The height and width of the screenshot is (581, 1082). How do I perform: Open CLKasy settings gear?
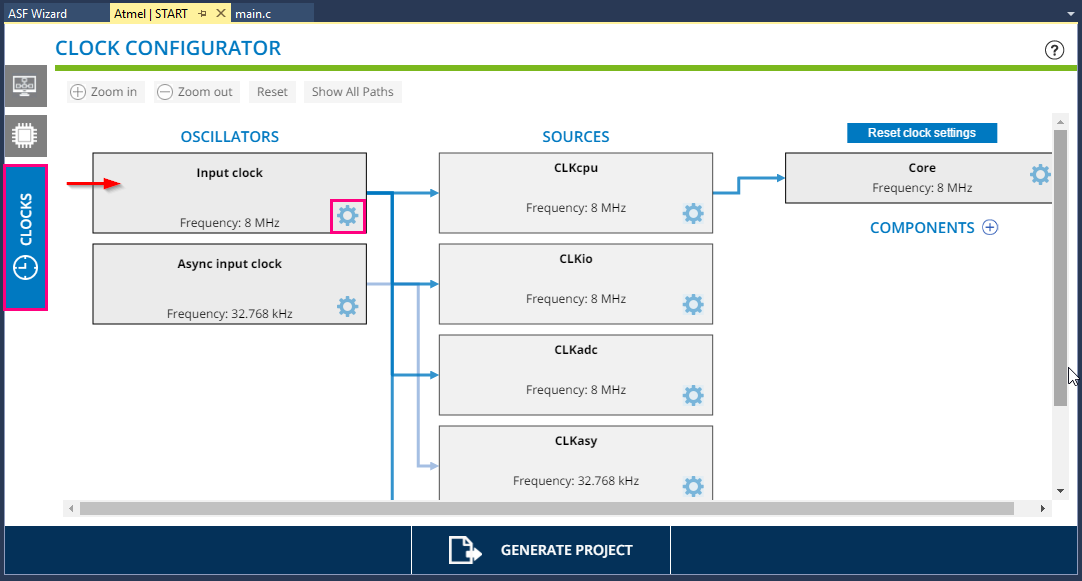[x=694, y=486]
